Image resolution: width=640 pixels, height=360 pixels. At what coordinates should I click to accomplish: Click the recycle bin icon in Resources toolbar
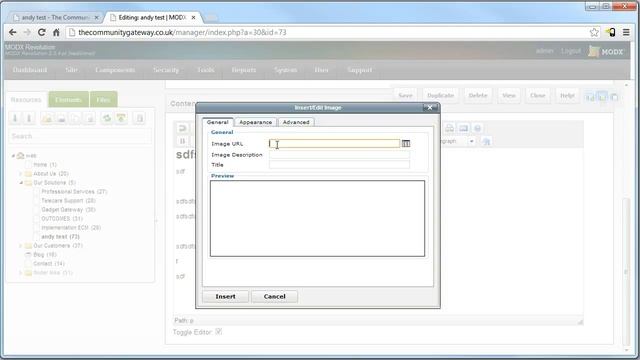(x=140, y=118)
